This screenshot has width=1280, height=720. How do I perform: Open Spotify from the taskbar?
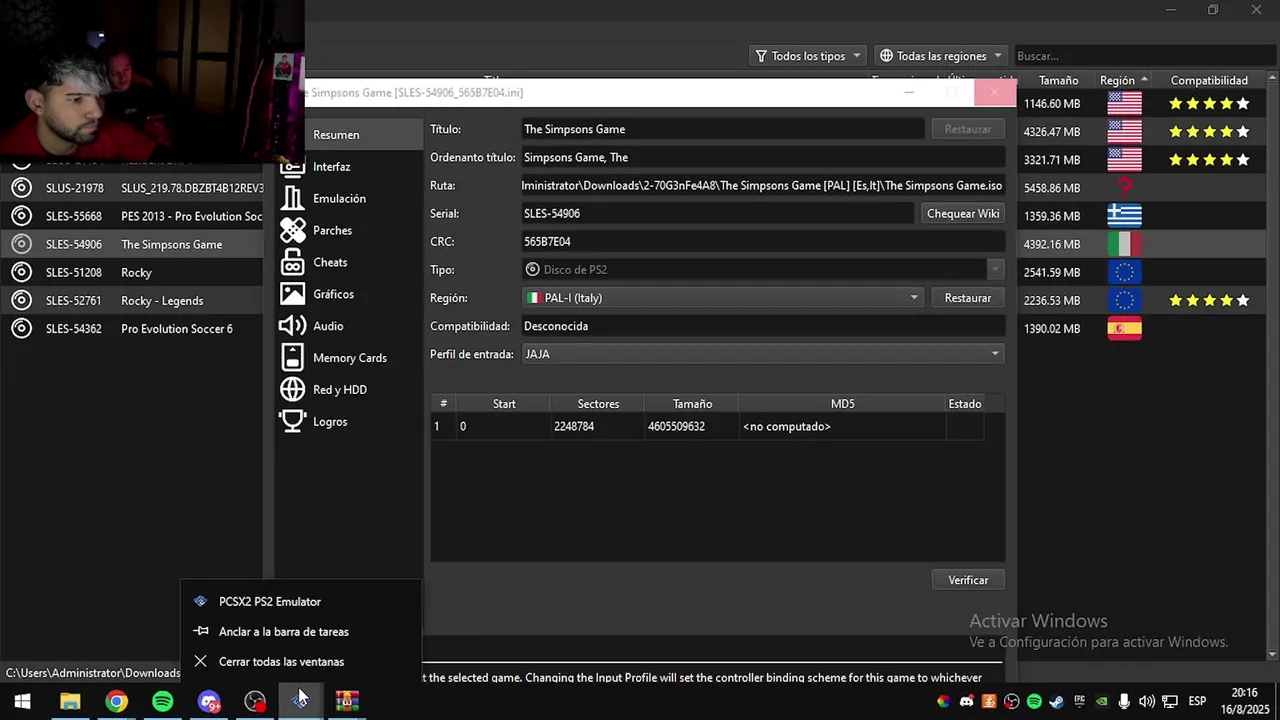point(162,701)
